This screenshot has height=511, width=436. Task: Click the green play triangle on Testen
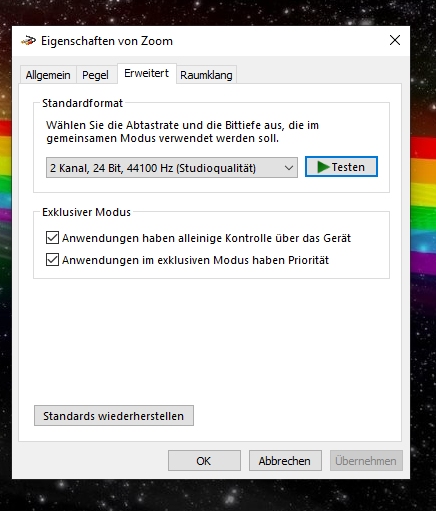[x=323, y=167]
